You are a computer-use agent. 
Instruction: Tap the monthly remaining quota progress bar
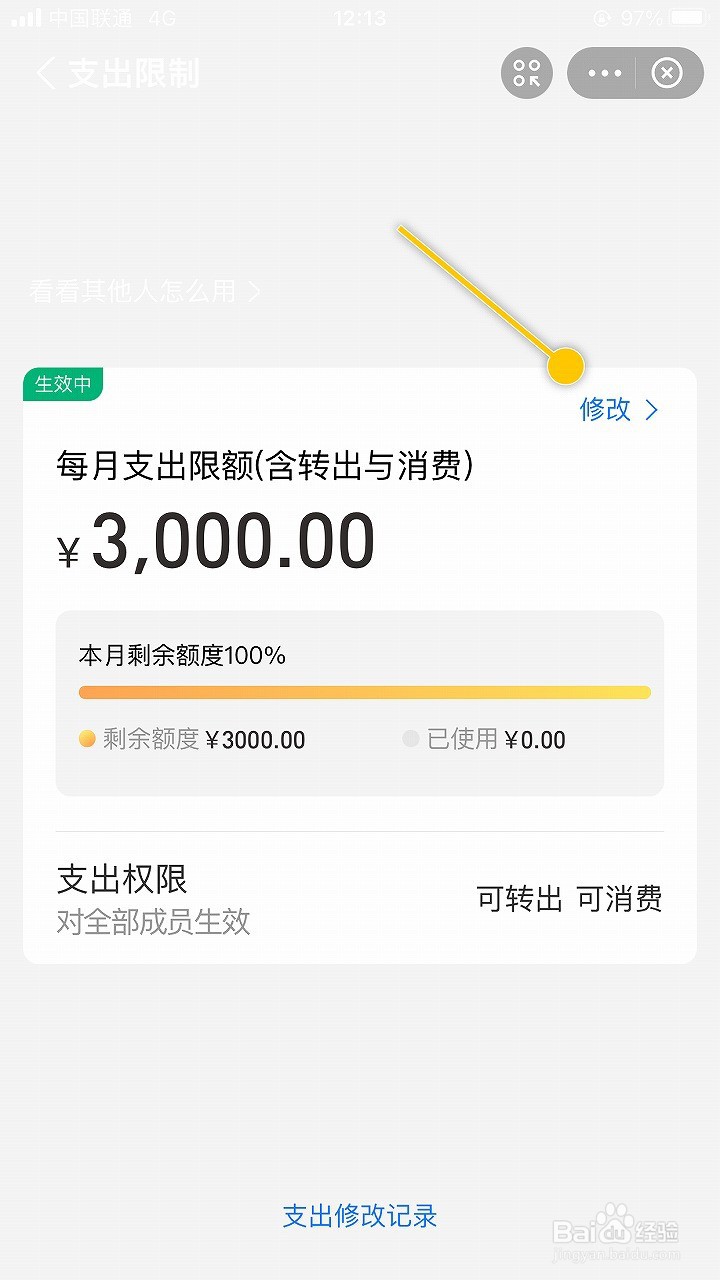pos(365,692)
